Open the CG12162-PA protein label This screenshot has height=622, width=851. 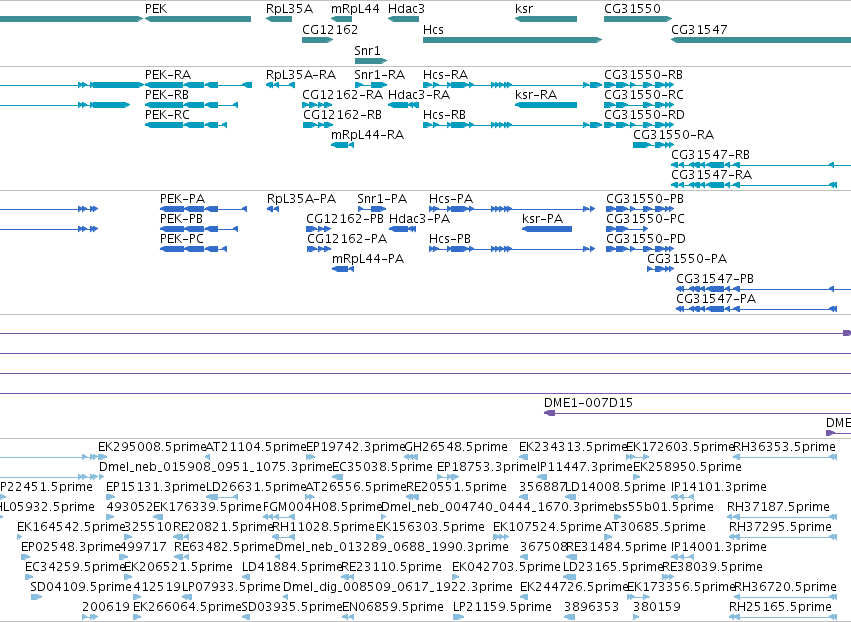point(347,239)
